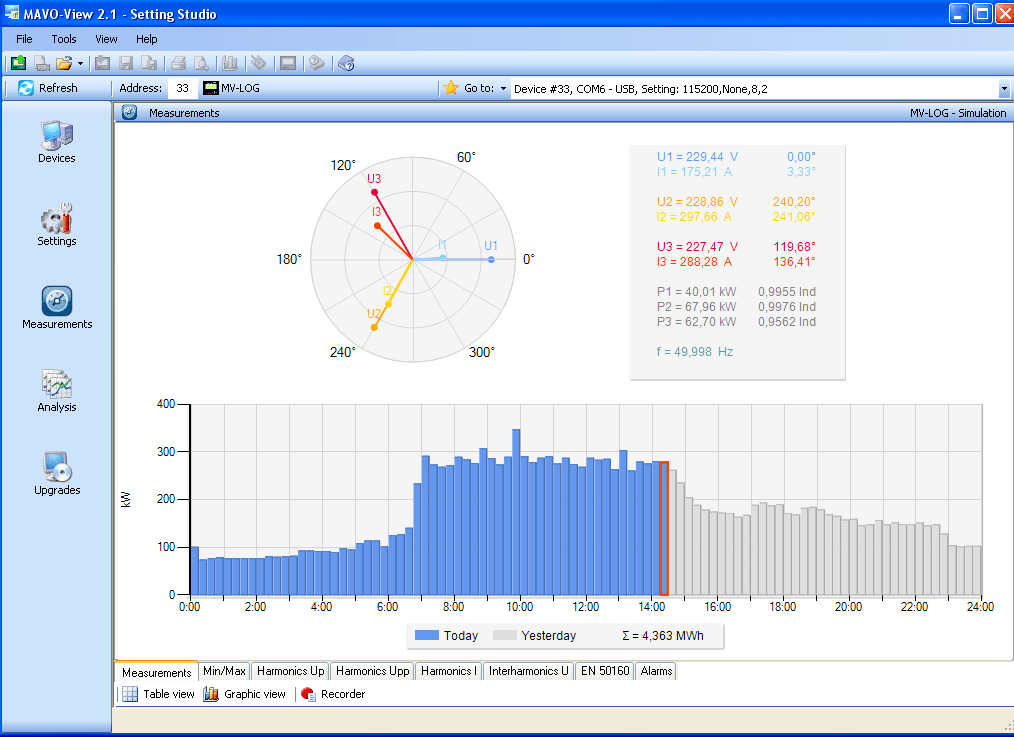
Task: Switch to the Min/Max tab
Action: 224,671
